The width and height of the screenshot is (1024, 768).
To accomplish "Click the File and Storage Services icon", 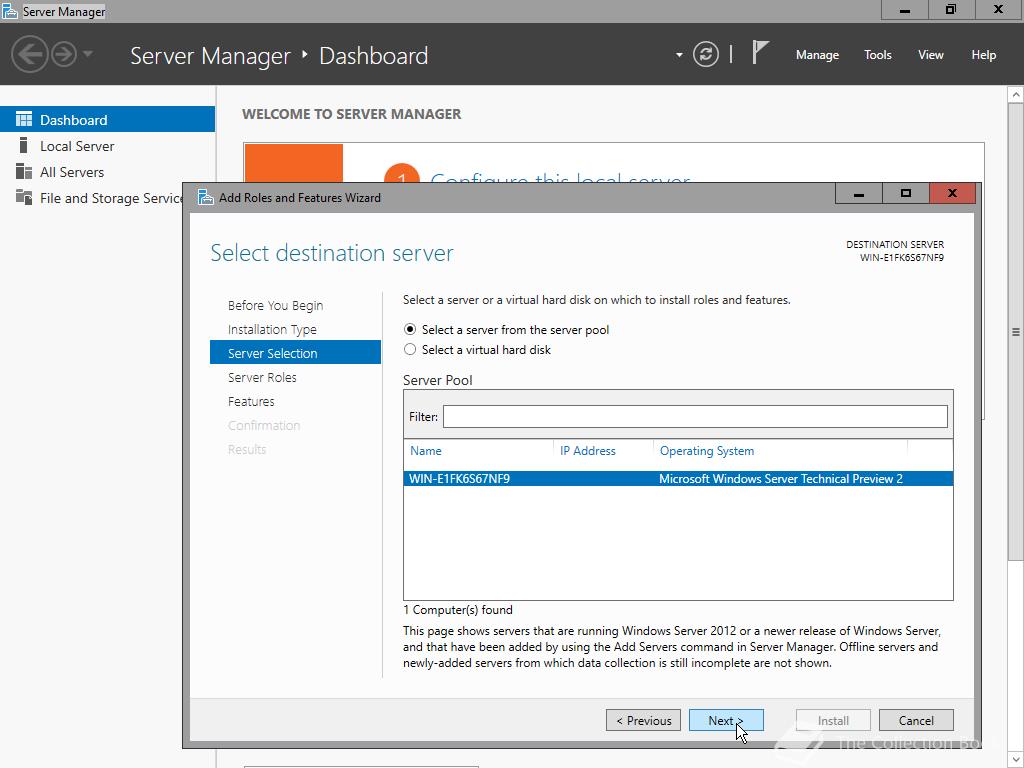I will [24, 197].
